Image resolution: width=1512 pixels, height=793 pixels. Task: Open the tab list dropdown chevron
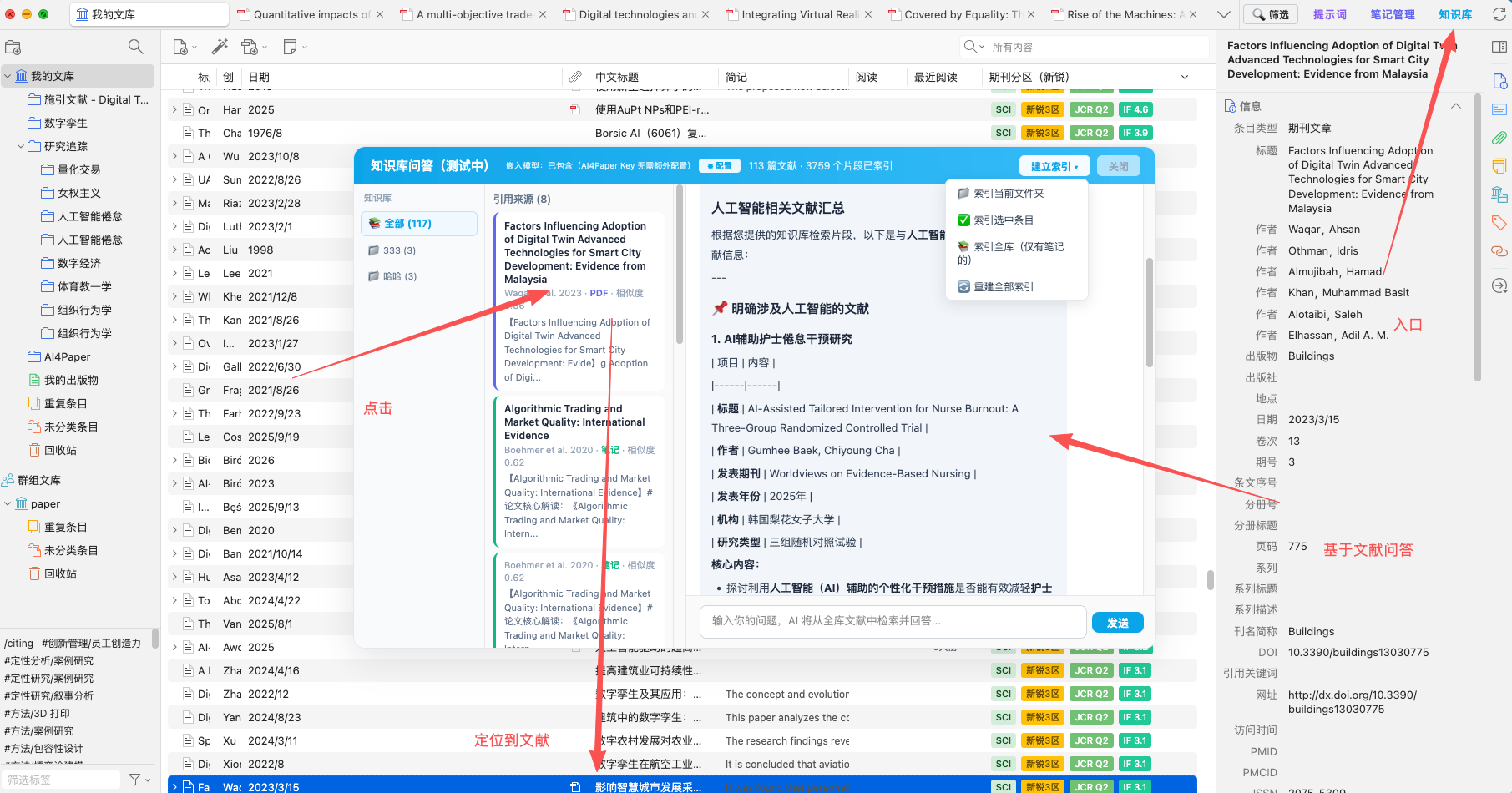(1224, 14)
